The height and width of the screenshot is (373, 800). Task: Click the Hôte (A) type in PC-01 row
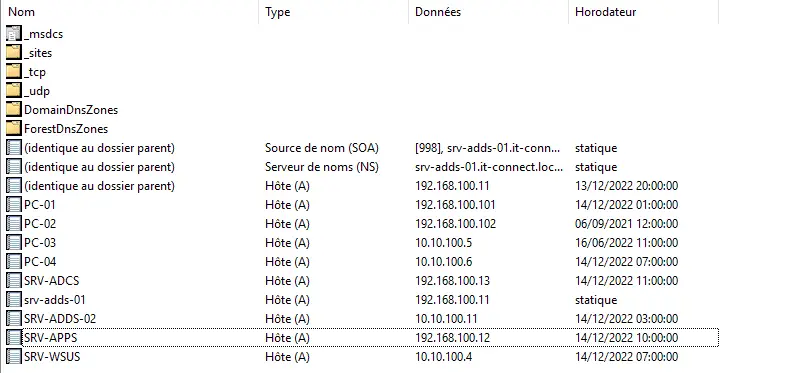pos(287,205)
